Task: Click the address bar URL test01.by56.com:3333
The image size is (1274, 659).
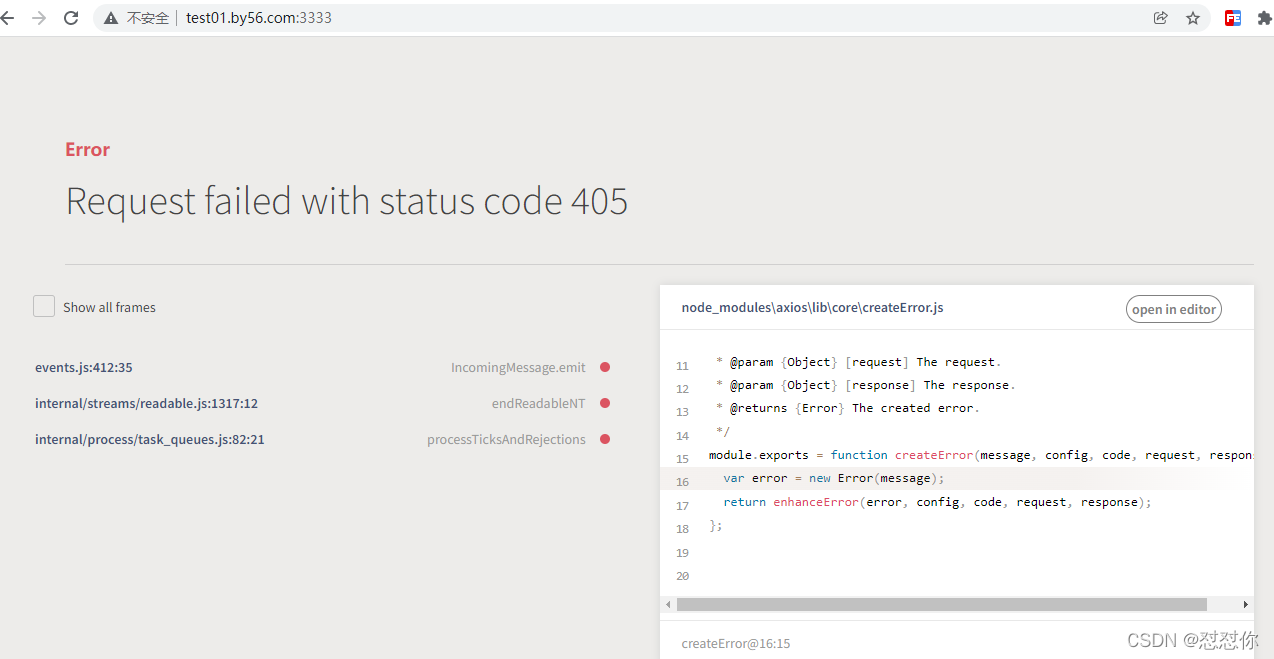Action: click(x=259, y=18)
